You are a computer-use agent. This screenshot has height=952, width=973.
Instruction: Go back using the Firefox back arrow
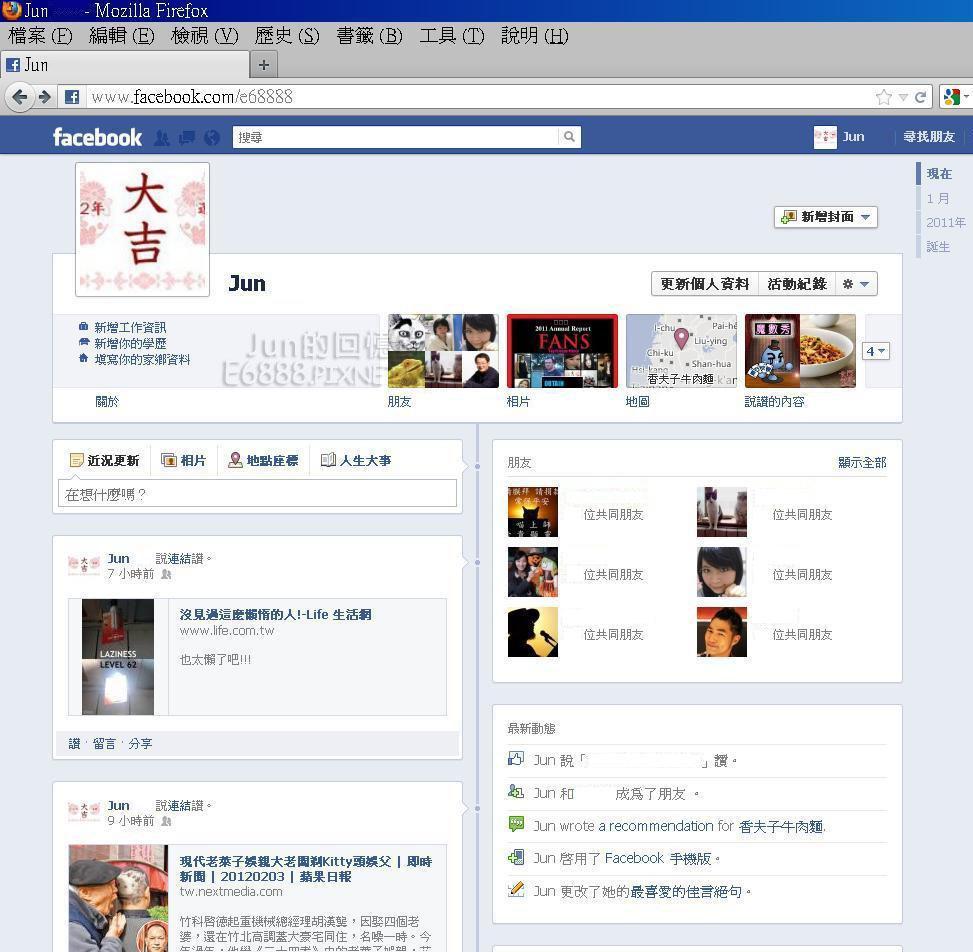(x=20, y=97)
